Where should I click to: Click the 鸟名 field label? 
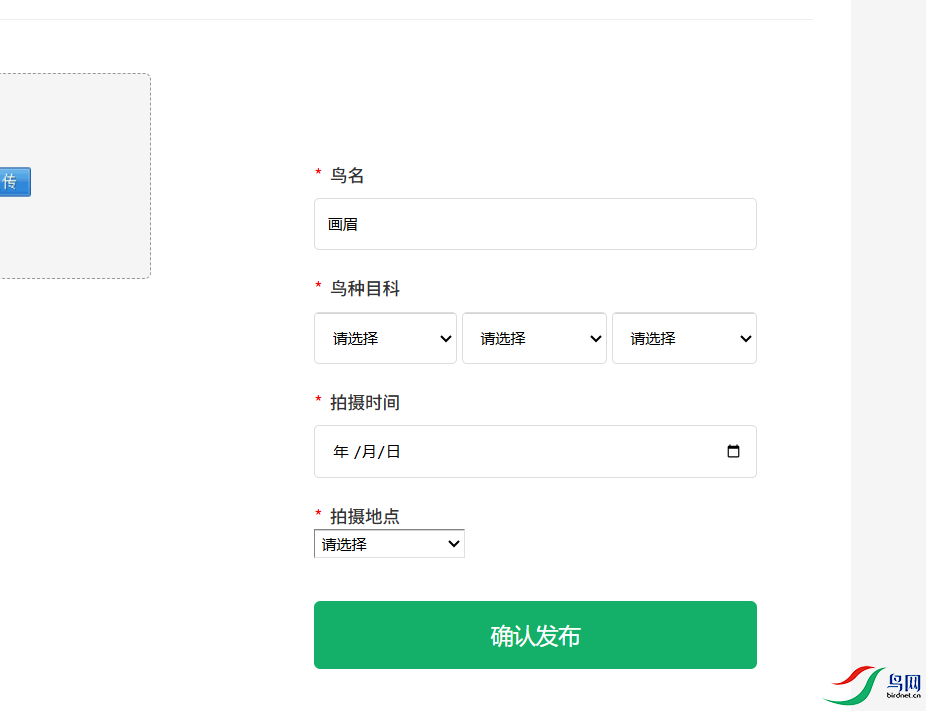tap(345, 175)
